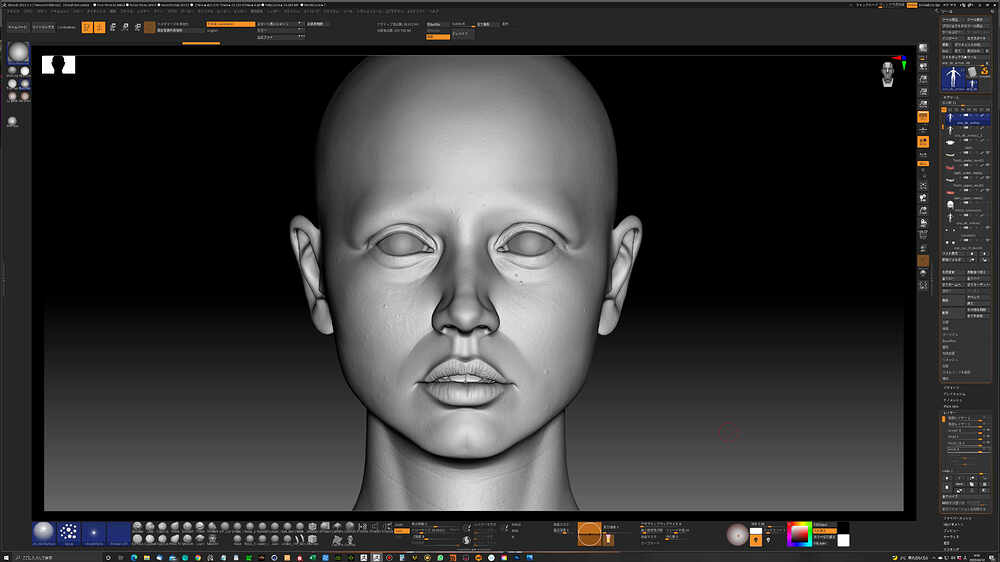Click the Windows taskbar search box
The height and width of the screenshot is (562, 1000).
click(x=57, y=558)
